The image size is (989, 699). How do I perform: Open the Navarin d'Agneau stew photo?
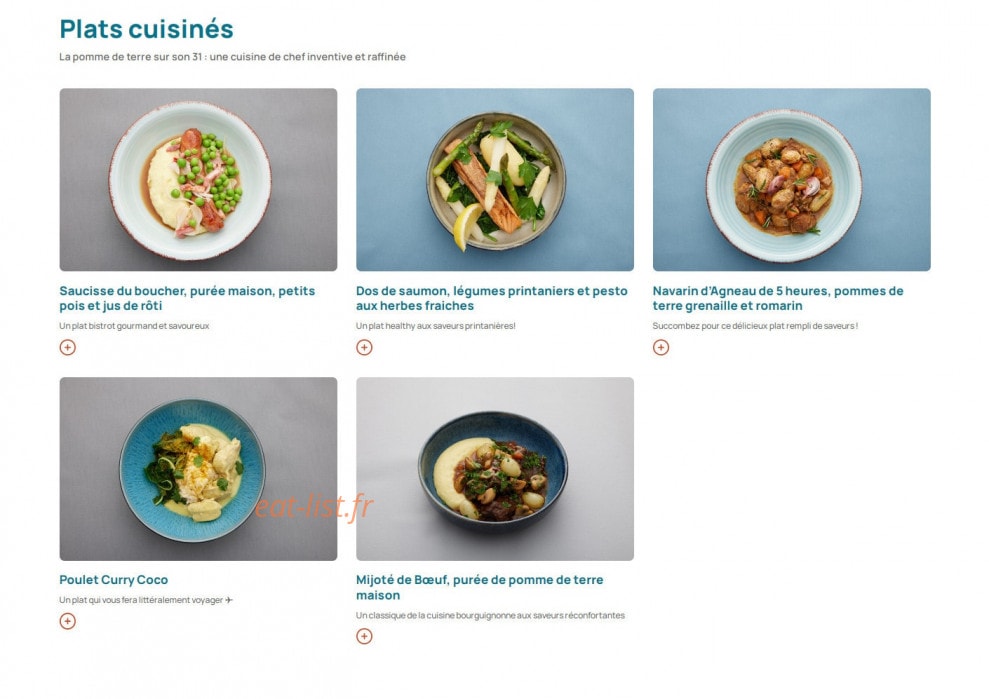tap(792, 180)
